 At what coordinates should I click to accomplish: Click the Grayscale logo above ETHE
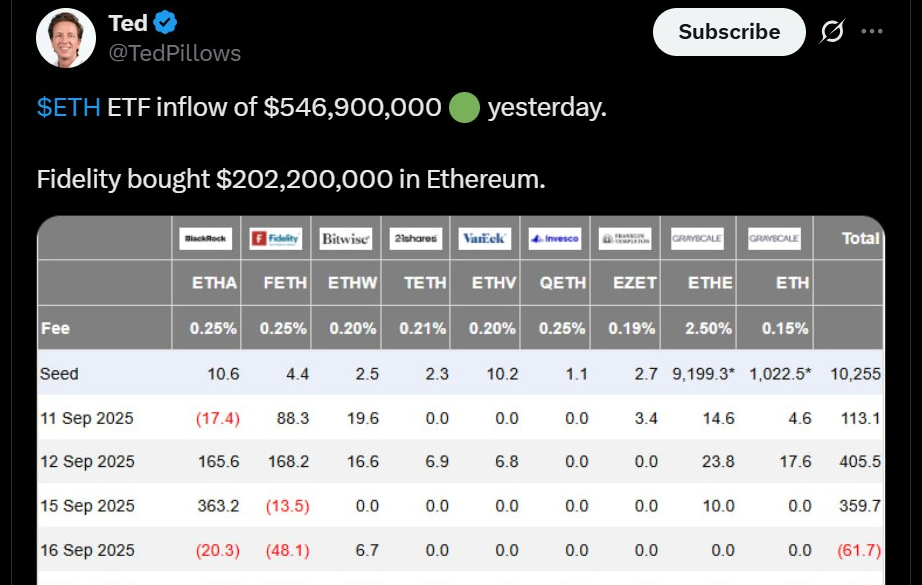point(697,239)
